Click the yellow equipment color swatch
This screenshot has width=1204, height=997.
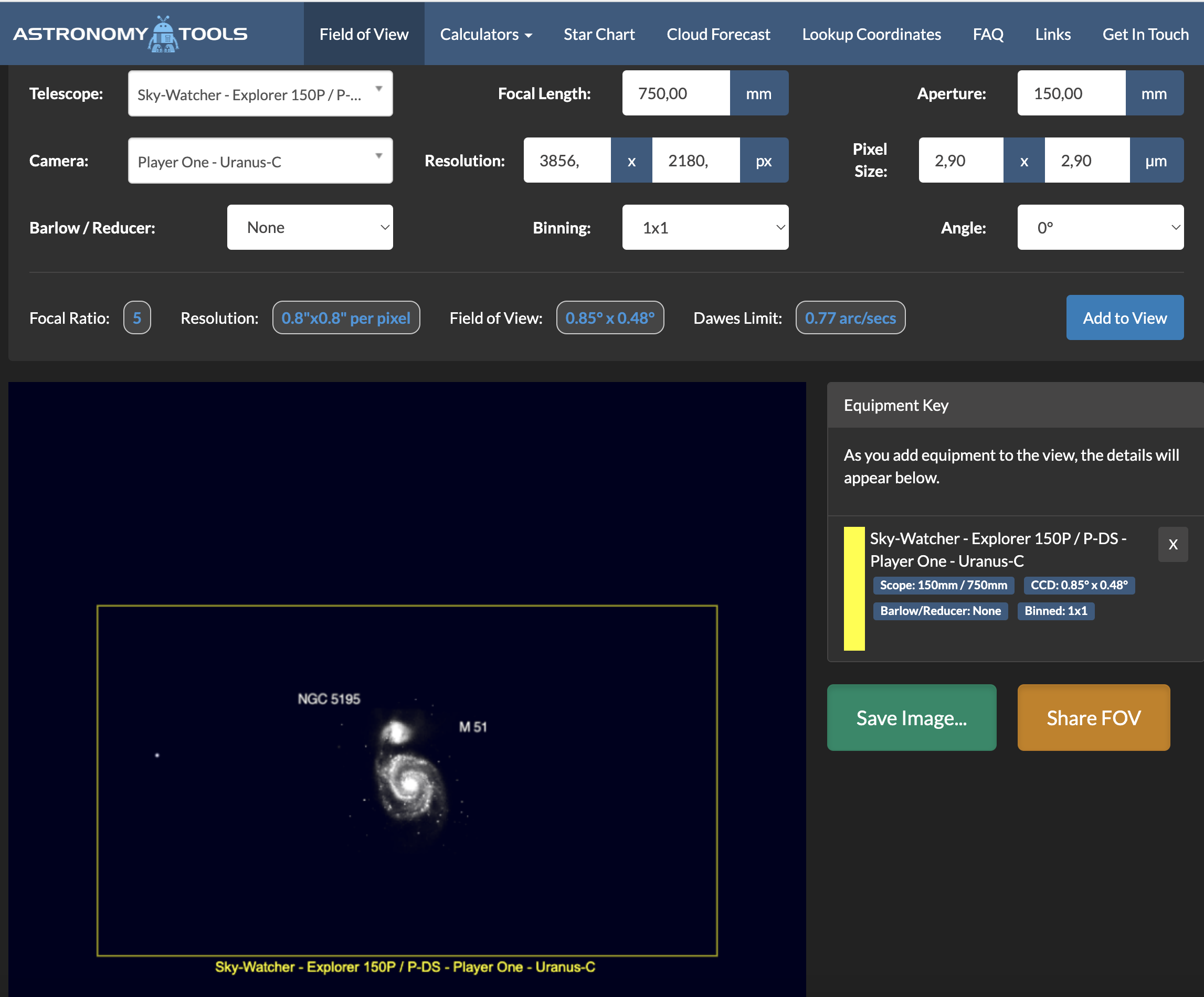tap(854, 588)
